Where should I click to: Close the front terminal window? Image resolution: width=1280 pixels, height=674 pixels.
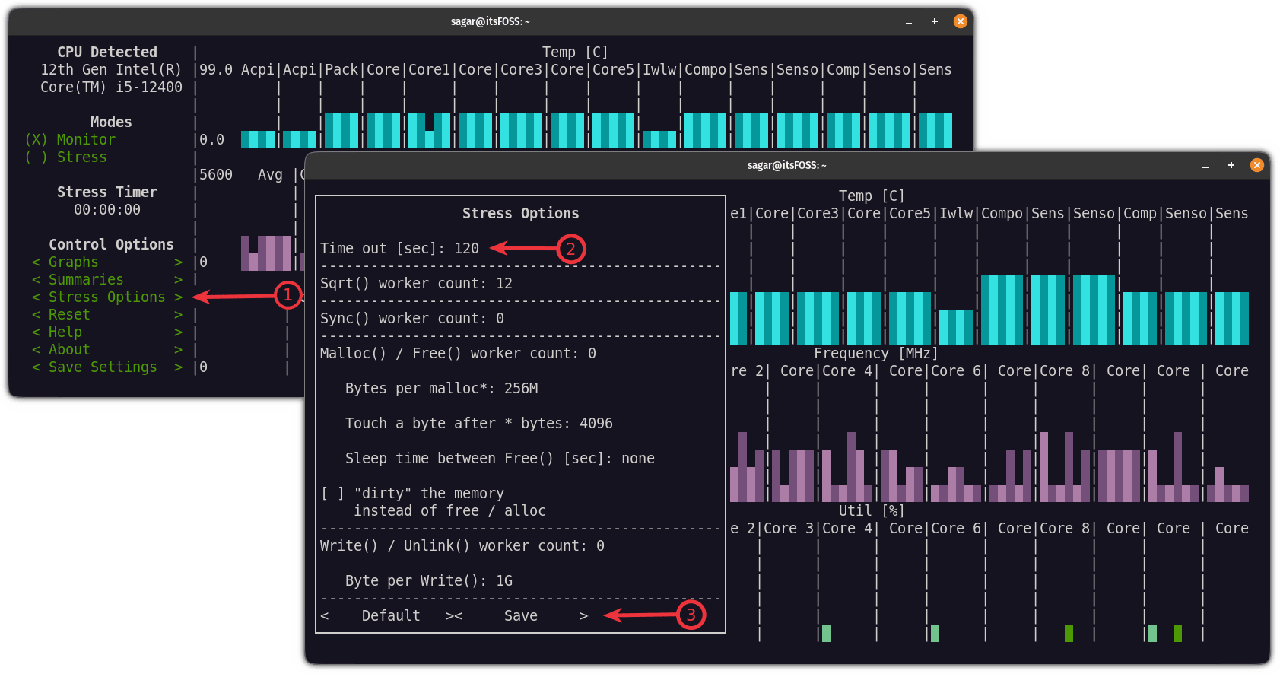click(x=1258, y=165)
